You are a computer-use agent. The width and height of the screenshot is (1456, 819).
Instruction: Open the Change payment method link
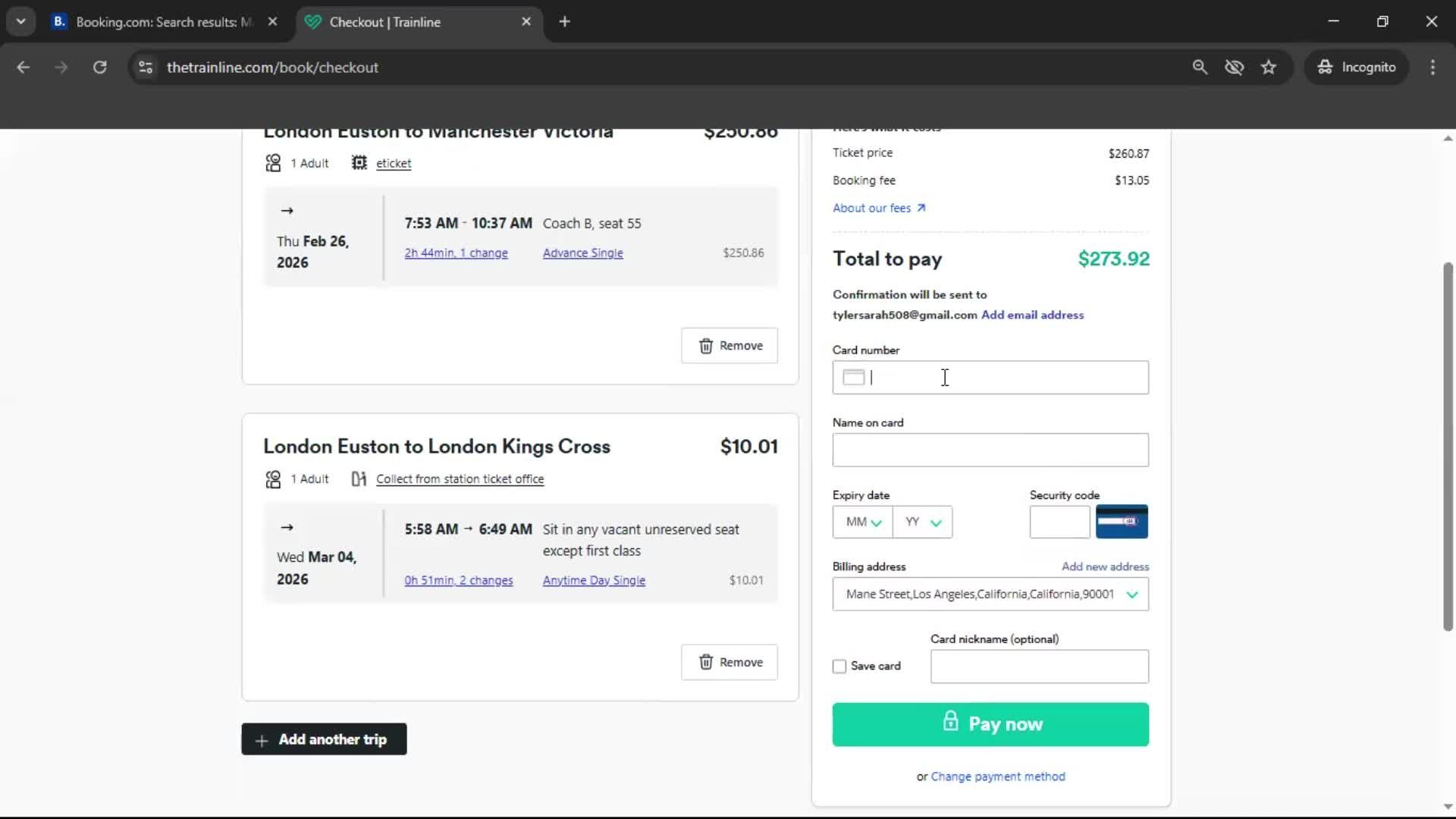coord(997,777)
